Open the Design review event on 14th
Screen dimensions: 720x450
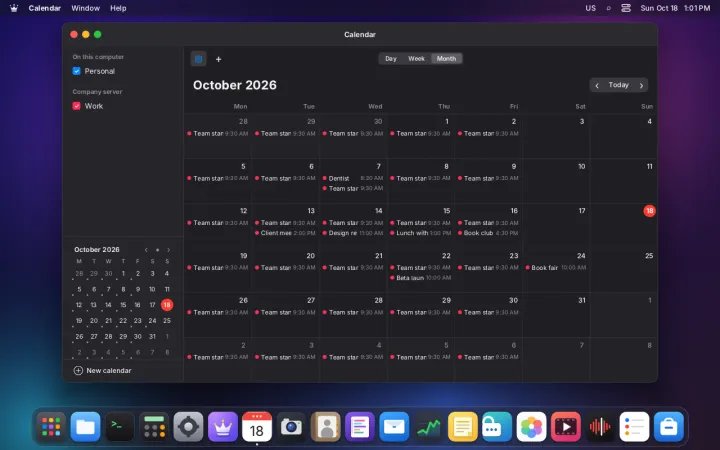pos(353,233)
